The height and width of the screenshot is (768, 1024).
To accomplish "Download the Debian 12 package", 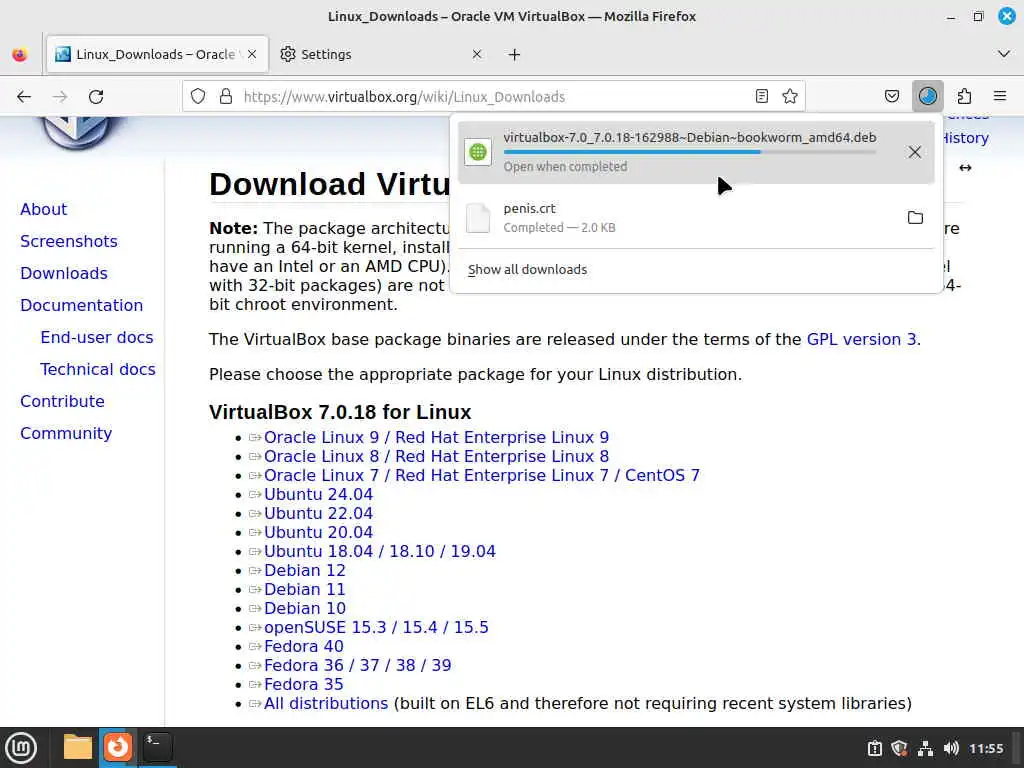I will coord(304,570).
